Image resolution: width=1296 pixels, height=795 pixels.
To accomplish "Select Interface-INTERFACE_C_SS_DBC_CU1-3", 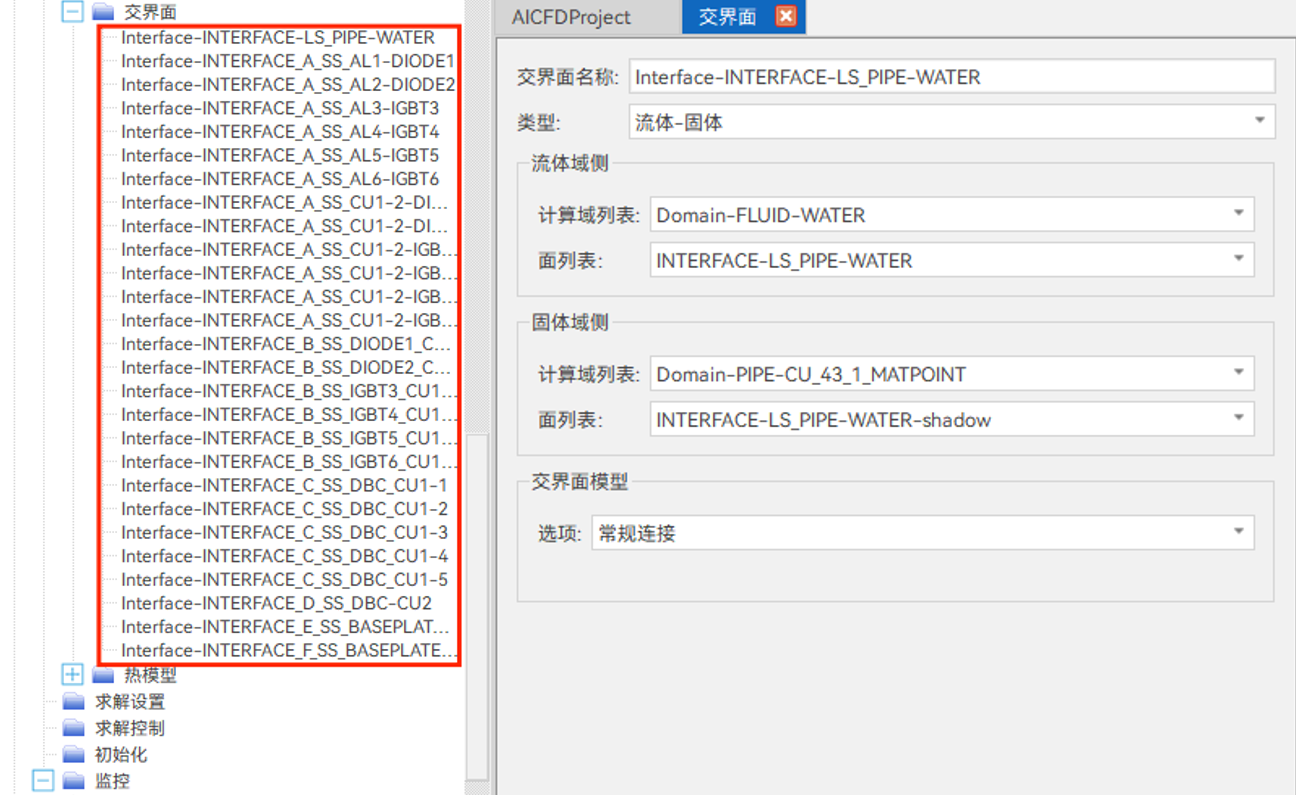I will click(285, 532).
